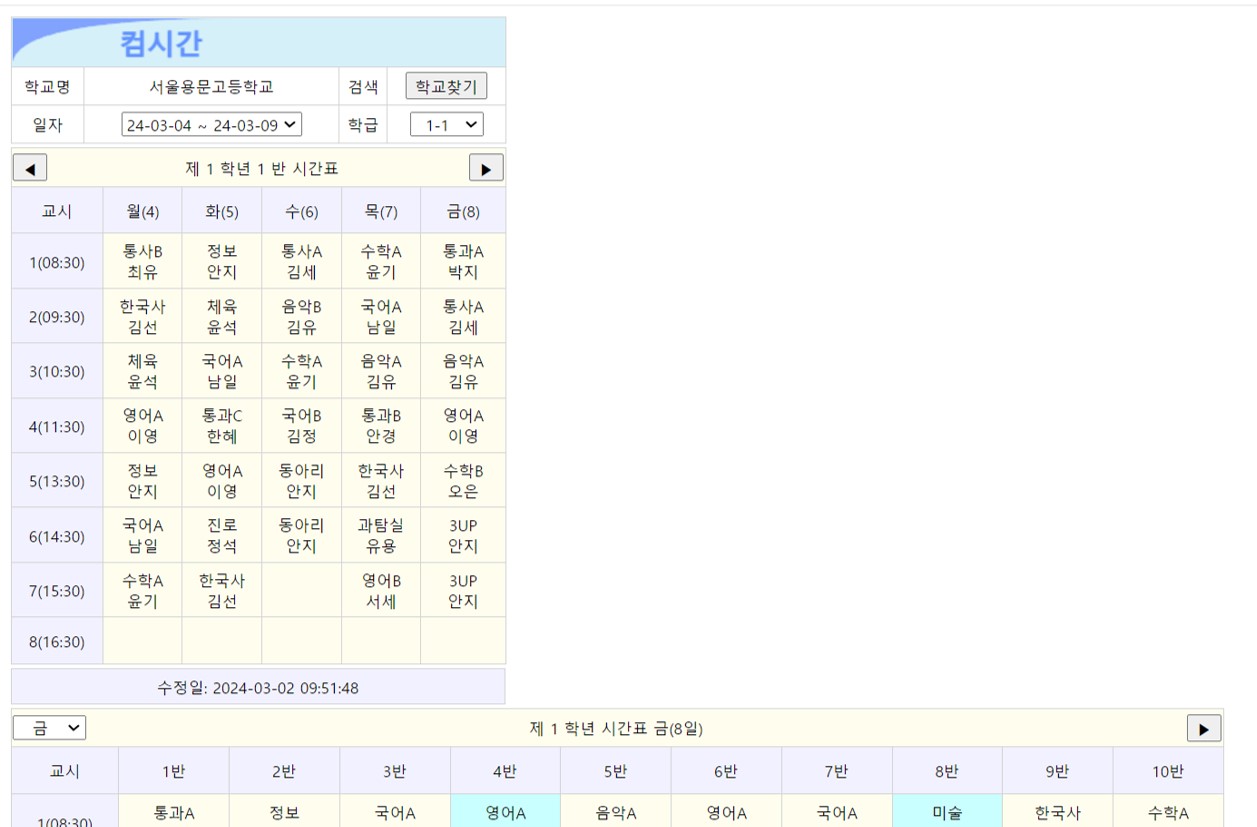The width and height of the screenshot is (1257, 827).
Task: Click the 1반 column header
Action: pyautogui.click(x=174, y=771)
